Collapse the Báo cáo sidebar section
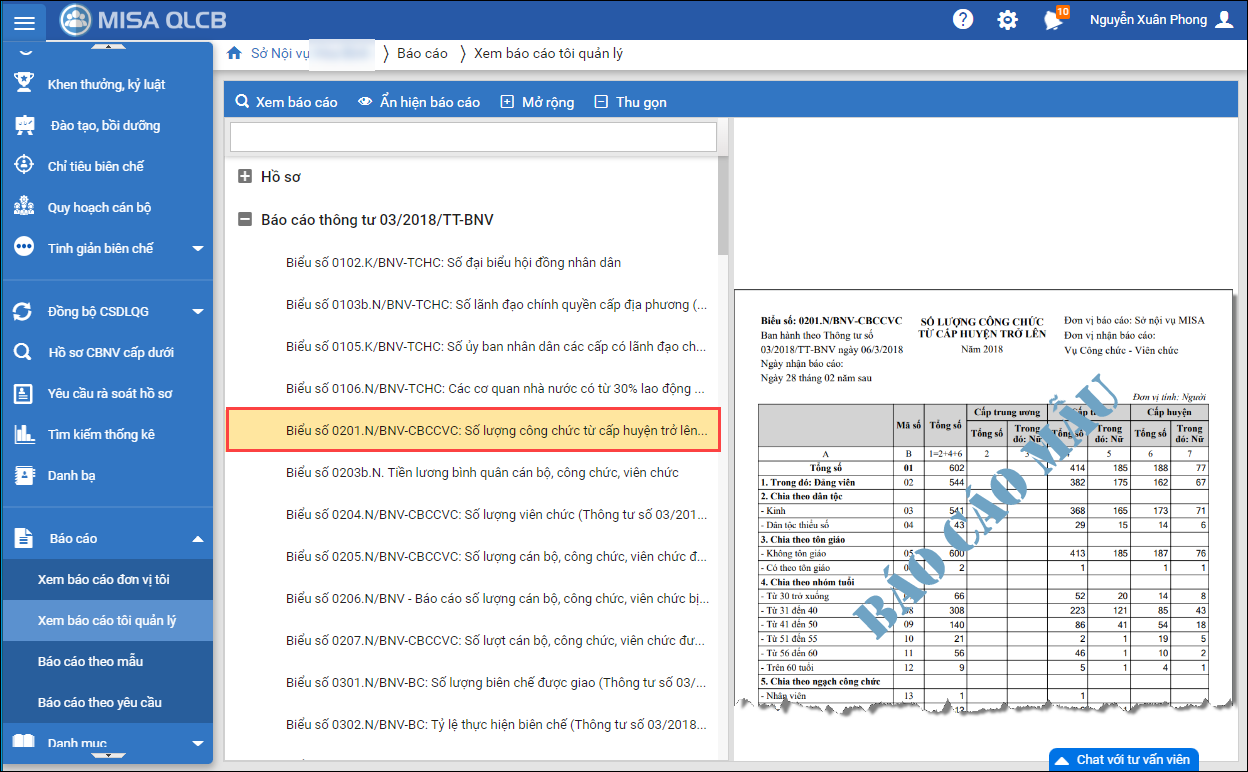The height and width of the screenshot is (772, 1248). [x=197, y=539]
